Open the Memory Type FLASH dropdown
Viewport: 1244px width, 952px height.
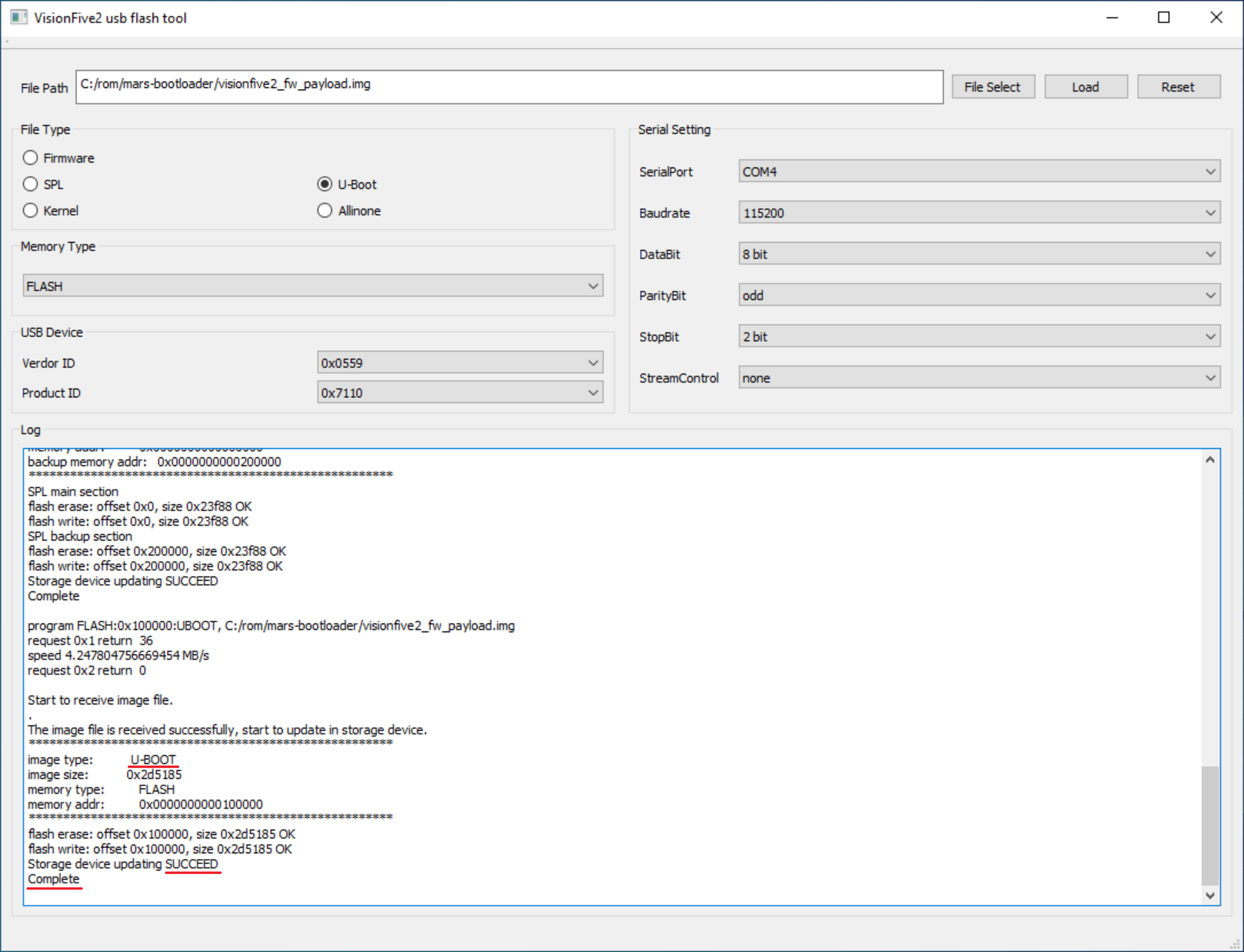313,286
